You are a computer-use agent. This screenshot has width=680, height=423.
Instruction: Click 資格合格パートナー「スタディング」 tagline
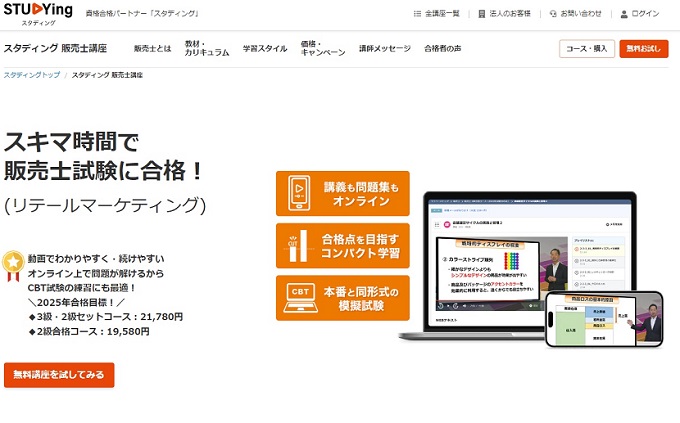click(142, 14)
